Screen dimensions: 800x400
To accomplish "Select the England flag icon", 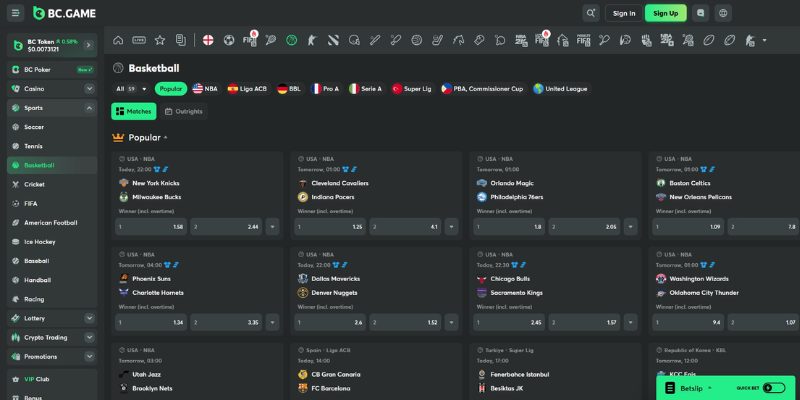I will click(208, 40).
